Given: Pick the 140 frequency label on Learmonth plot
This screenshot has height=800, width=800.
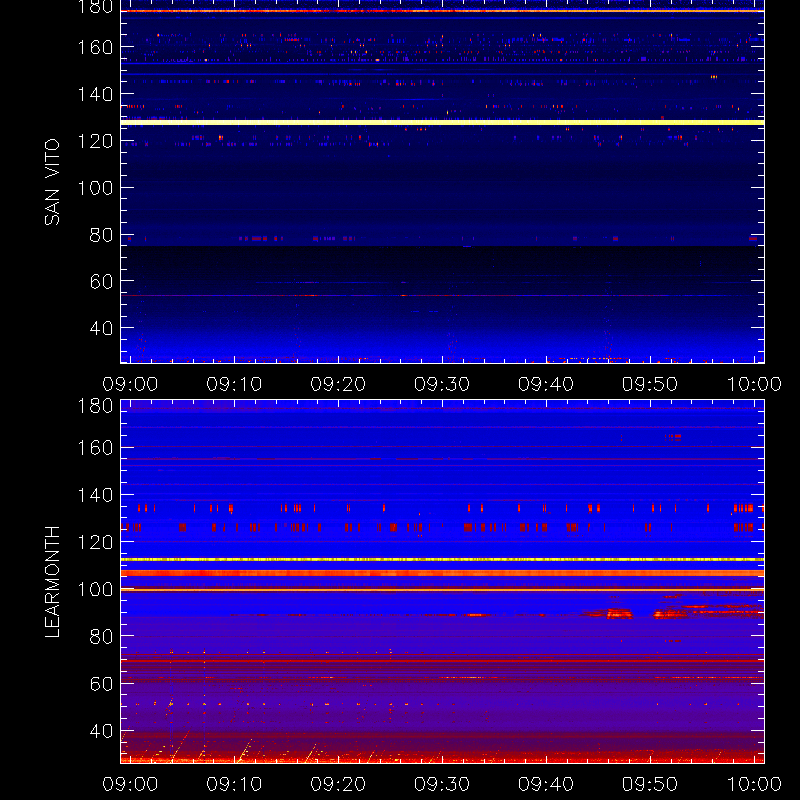Looking at the screenshot, I should 95,495.
